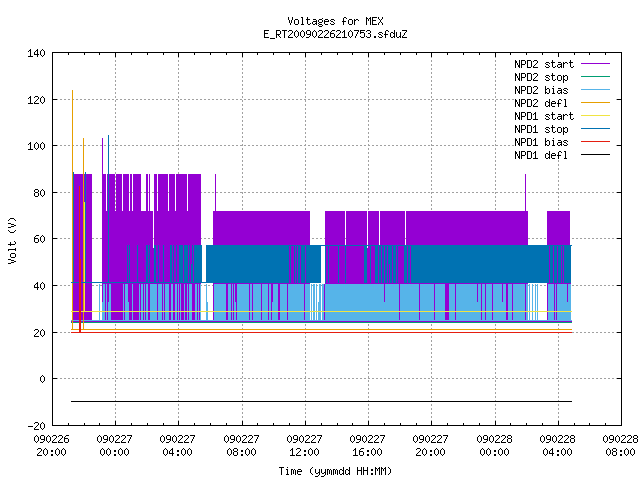Image resolution: width=640 pixels, height=480 pixels.
Task: Click the '090226 20:00' x-axis tick label
Action: point(51,446)
